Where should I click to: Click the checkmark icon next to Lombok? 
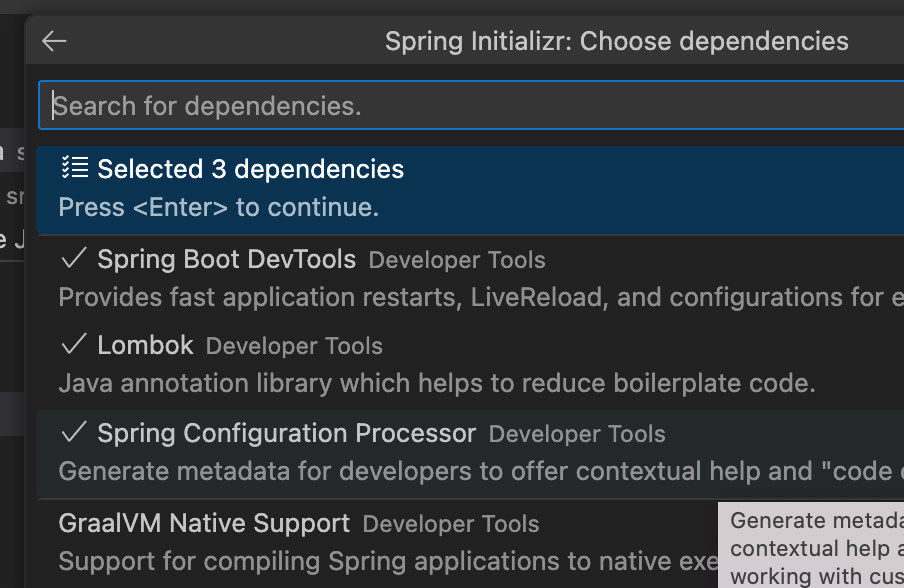pos(74,345)
